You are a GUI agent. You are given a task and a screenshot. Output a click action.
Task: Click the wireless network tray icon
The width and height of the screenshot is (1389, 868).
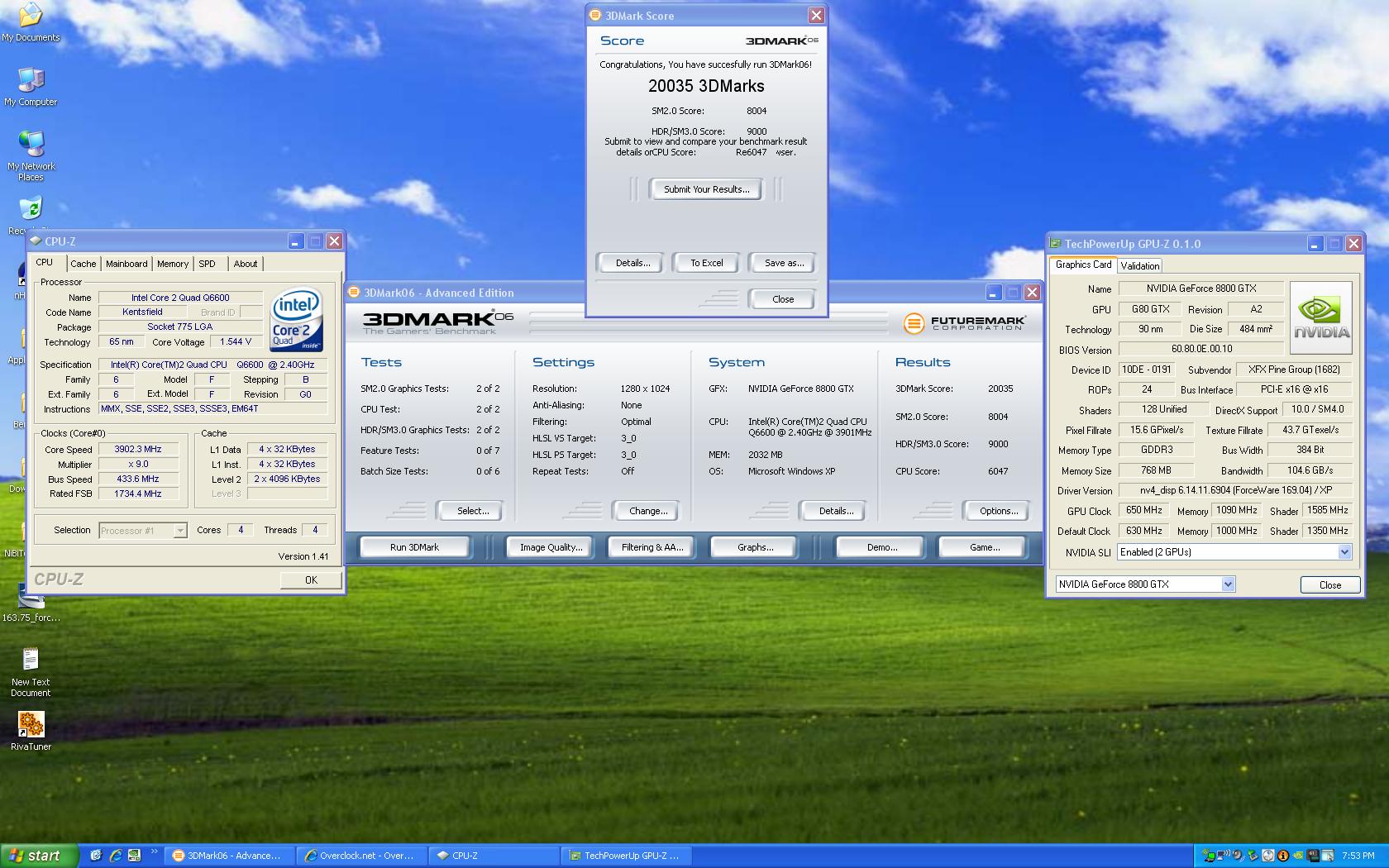click(x=1223, y=856)
